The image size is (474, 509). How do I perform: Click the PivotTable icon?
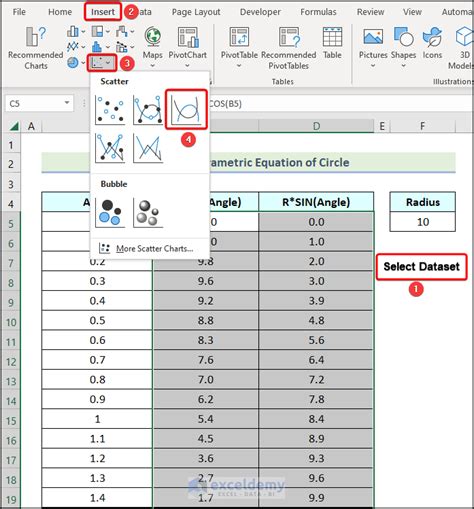click(x=239, y=37)
